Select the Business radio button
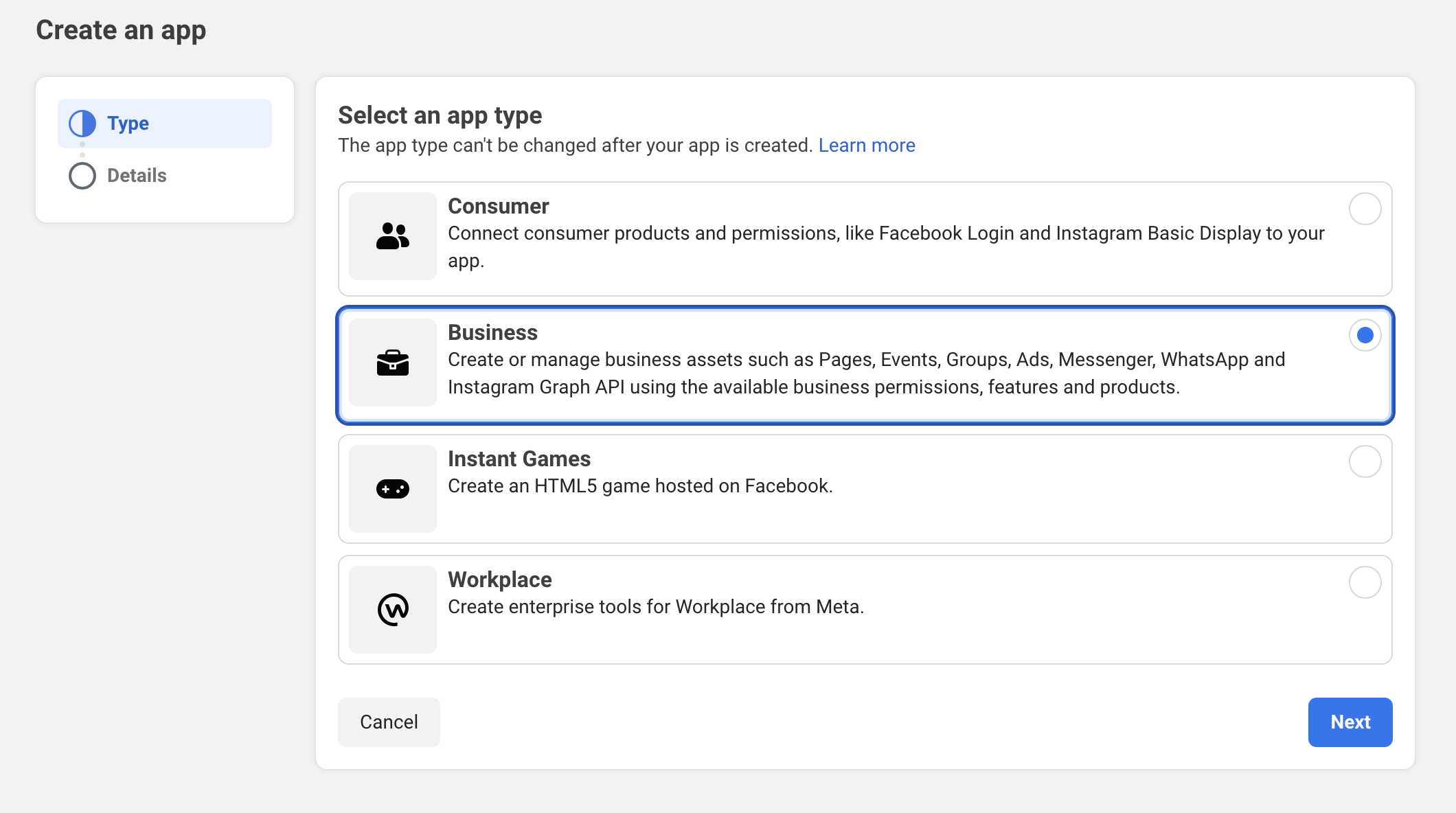 pos(1365,335)
